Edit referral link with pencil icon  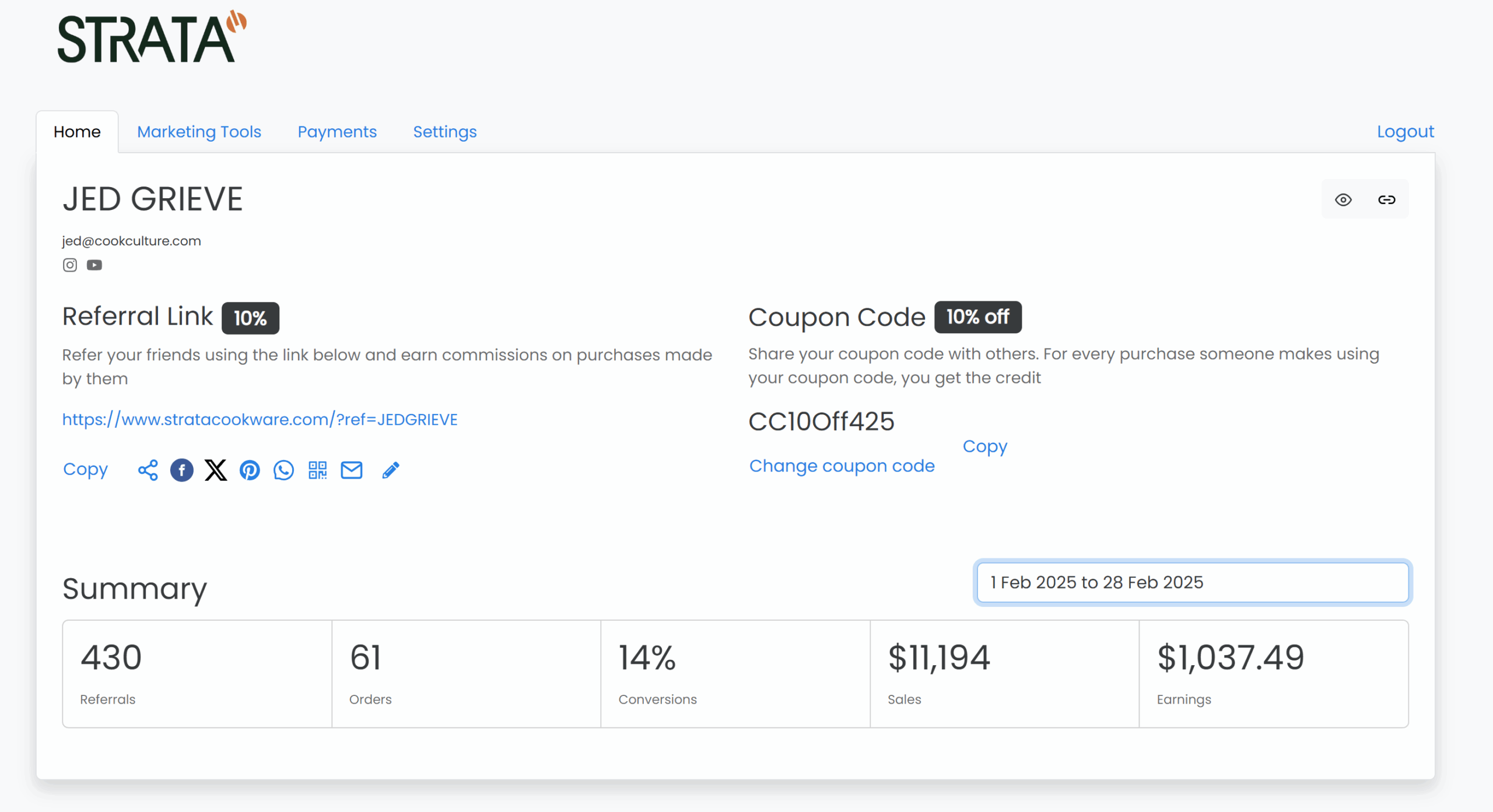coord(391,470)
